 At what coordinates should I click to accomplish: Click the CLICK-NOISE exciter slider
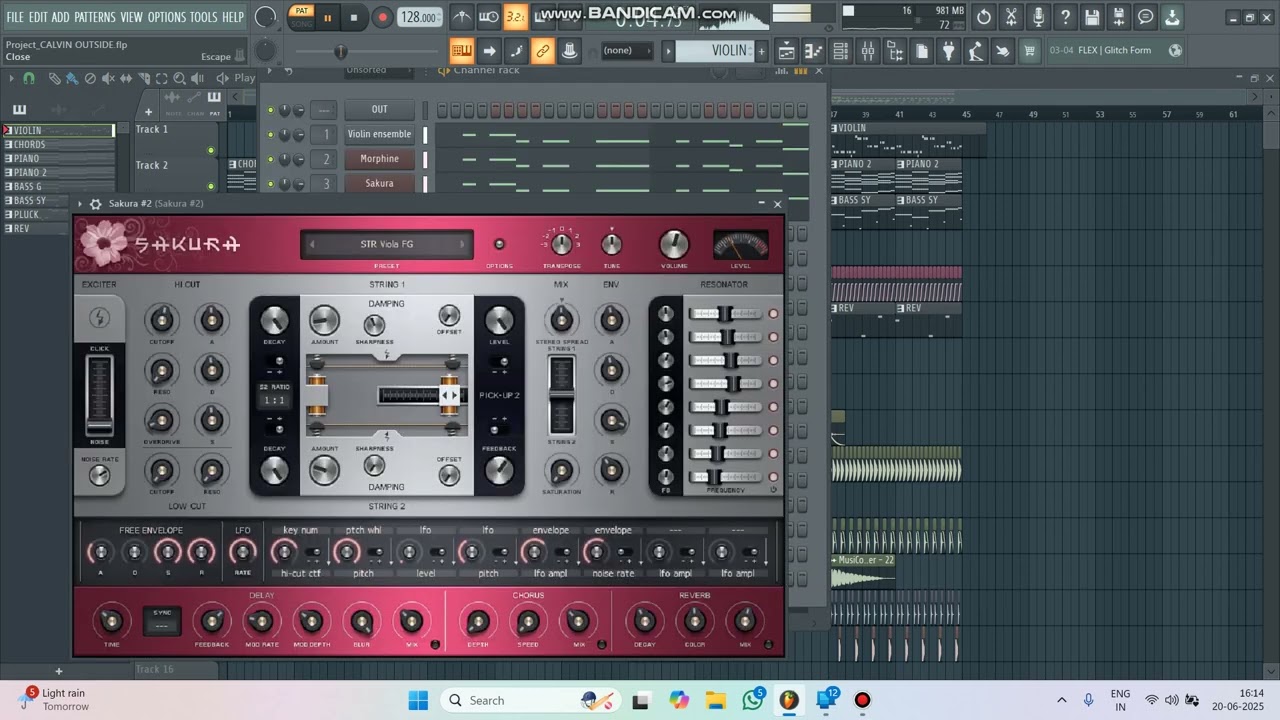pyautogui.click(x=99, y=395)
